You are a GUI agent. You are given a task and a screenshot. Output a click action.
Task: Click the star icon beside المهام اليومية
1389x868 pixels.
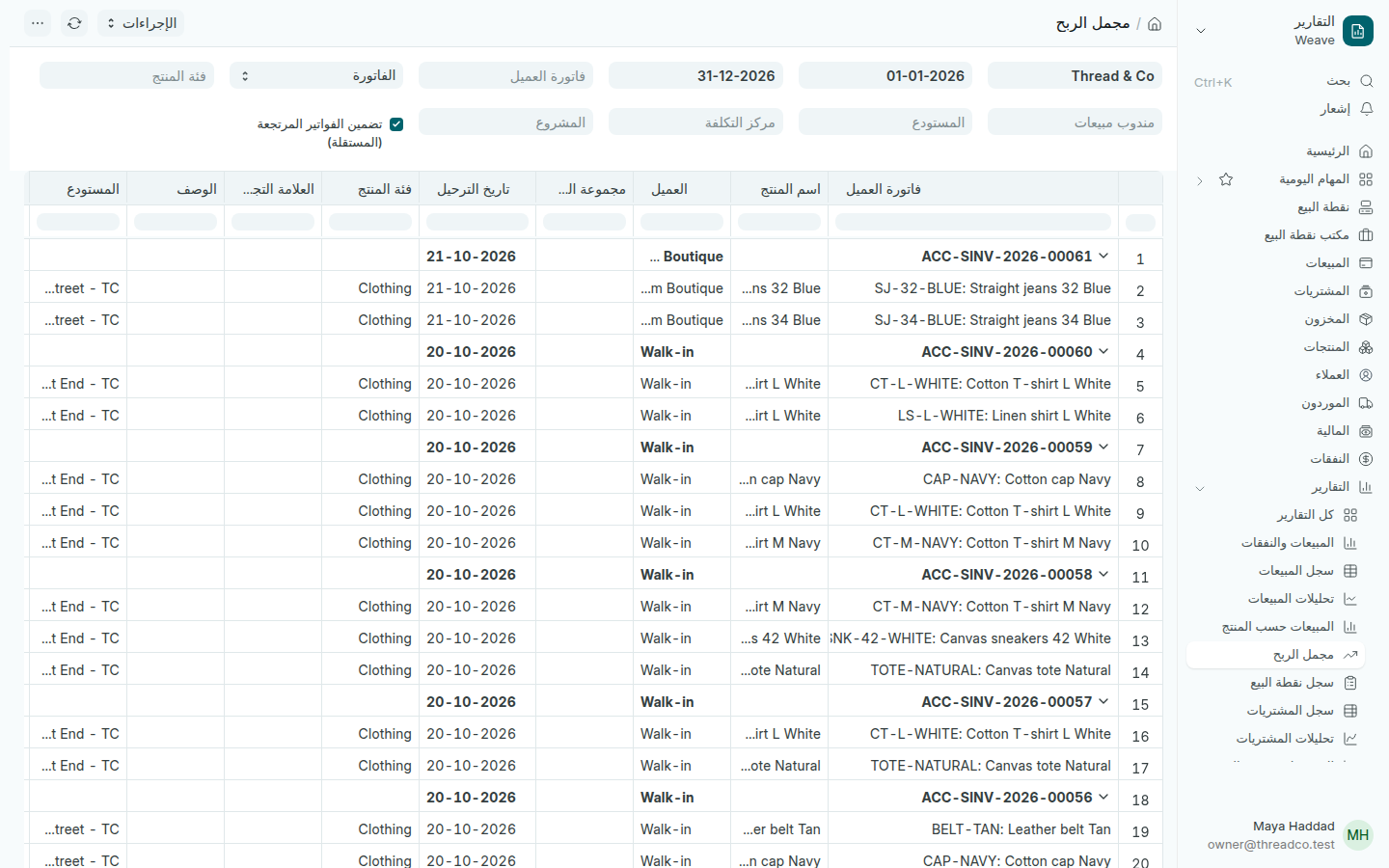[x=1226, y=179]
